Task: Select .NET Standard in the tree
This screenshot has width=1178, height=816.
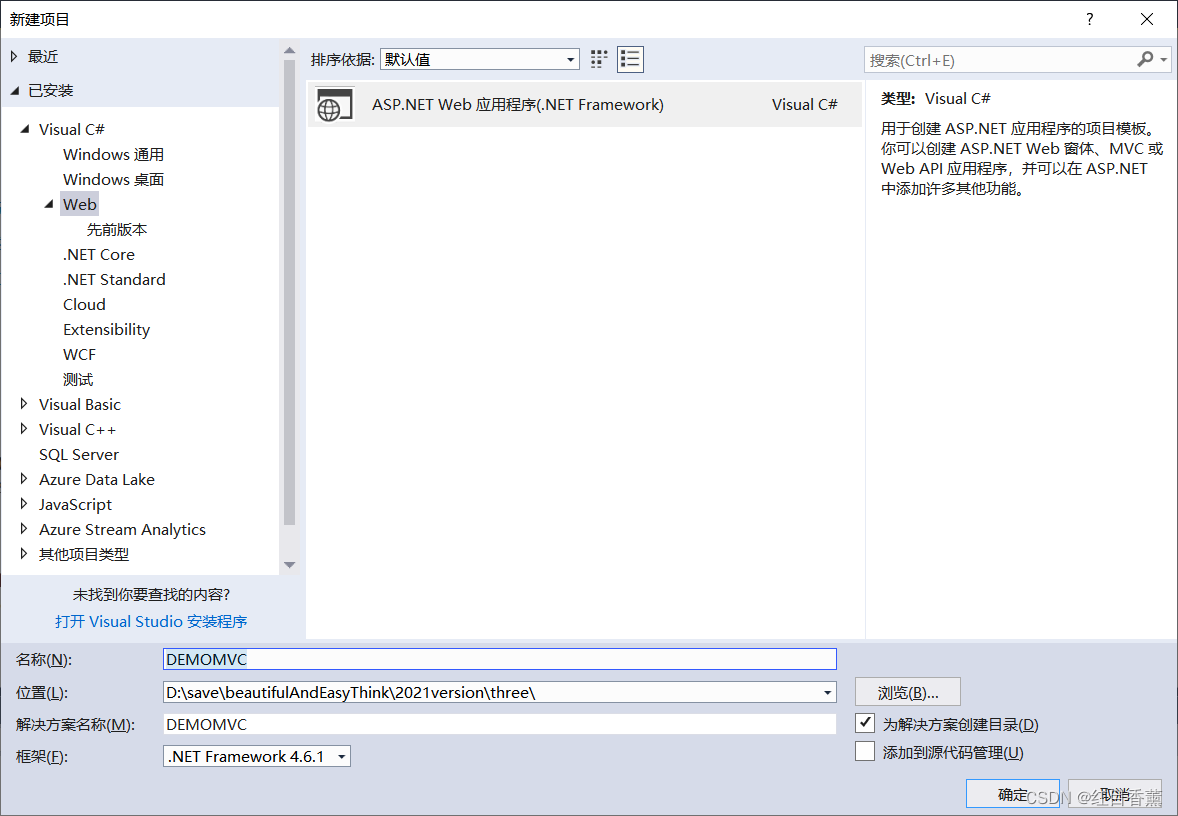Action: [x=114, y=280]
